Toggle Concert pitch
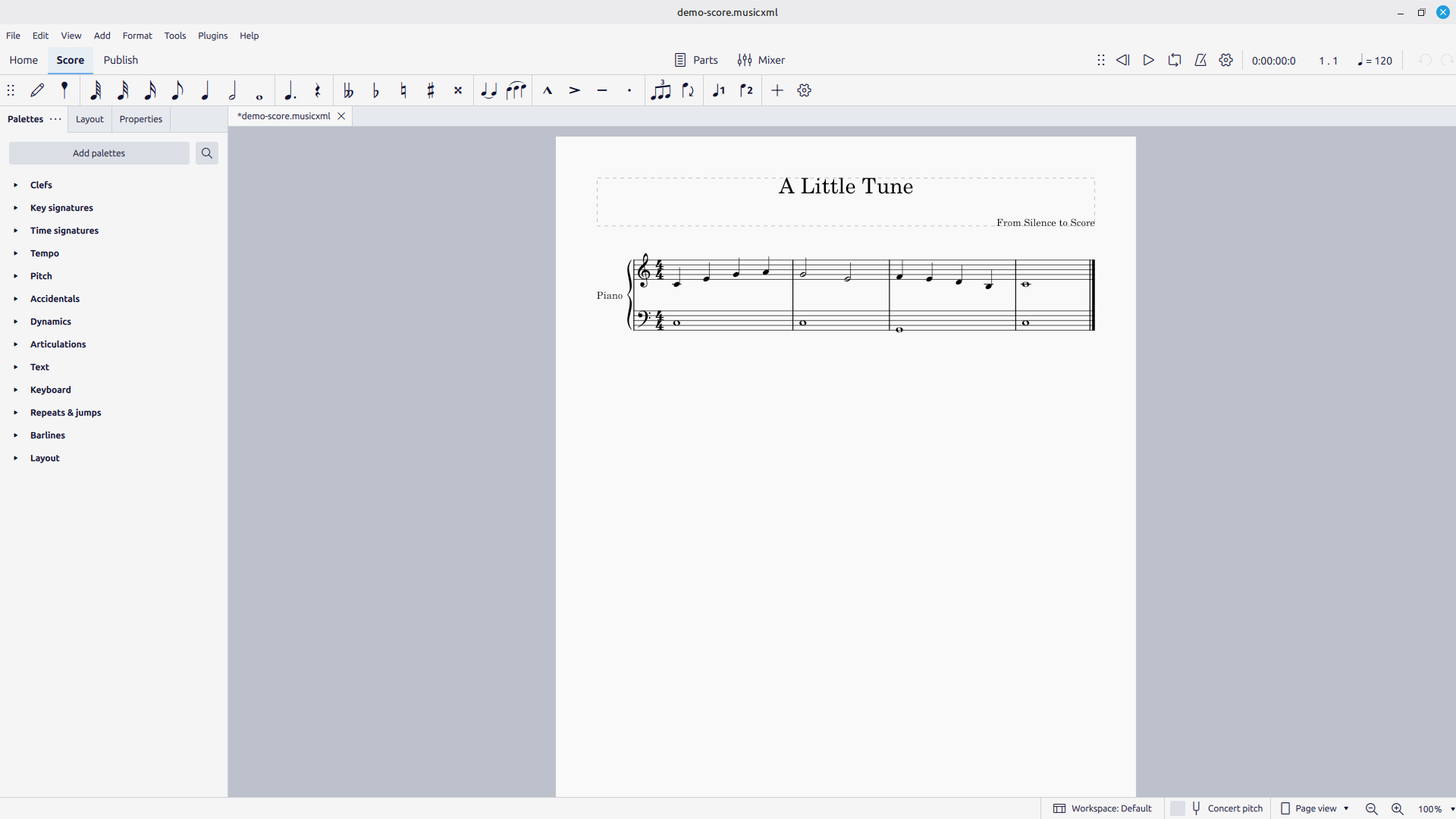 tap(1226, 808)
